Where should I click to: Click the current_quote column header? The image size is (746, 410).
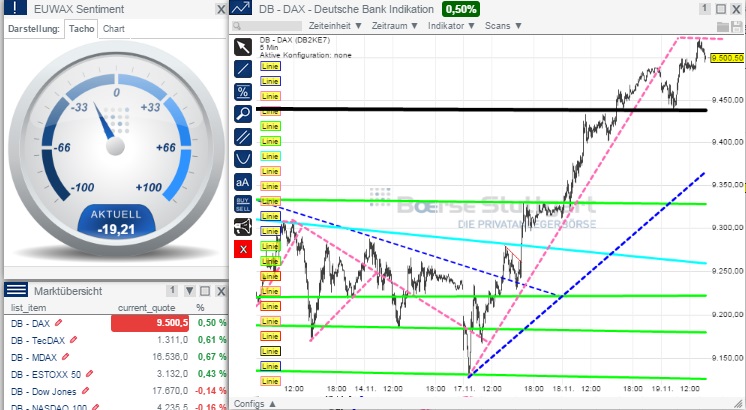pos(147,308)
